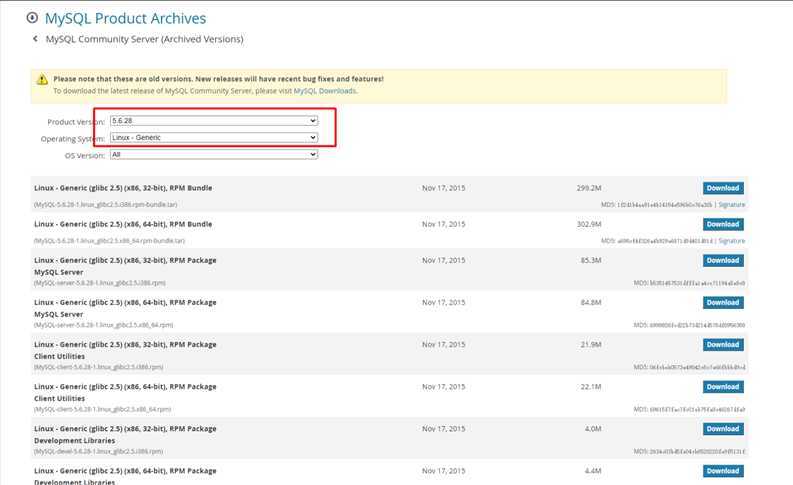Viewport: 793px width, 485px height.
Task: Download the 32-bit RPM Bundle
Action: pyautogui.click(x=723, y=188)
